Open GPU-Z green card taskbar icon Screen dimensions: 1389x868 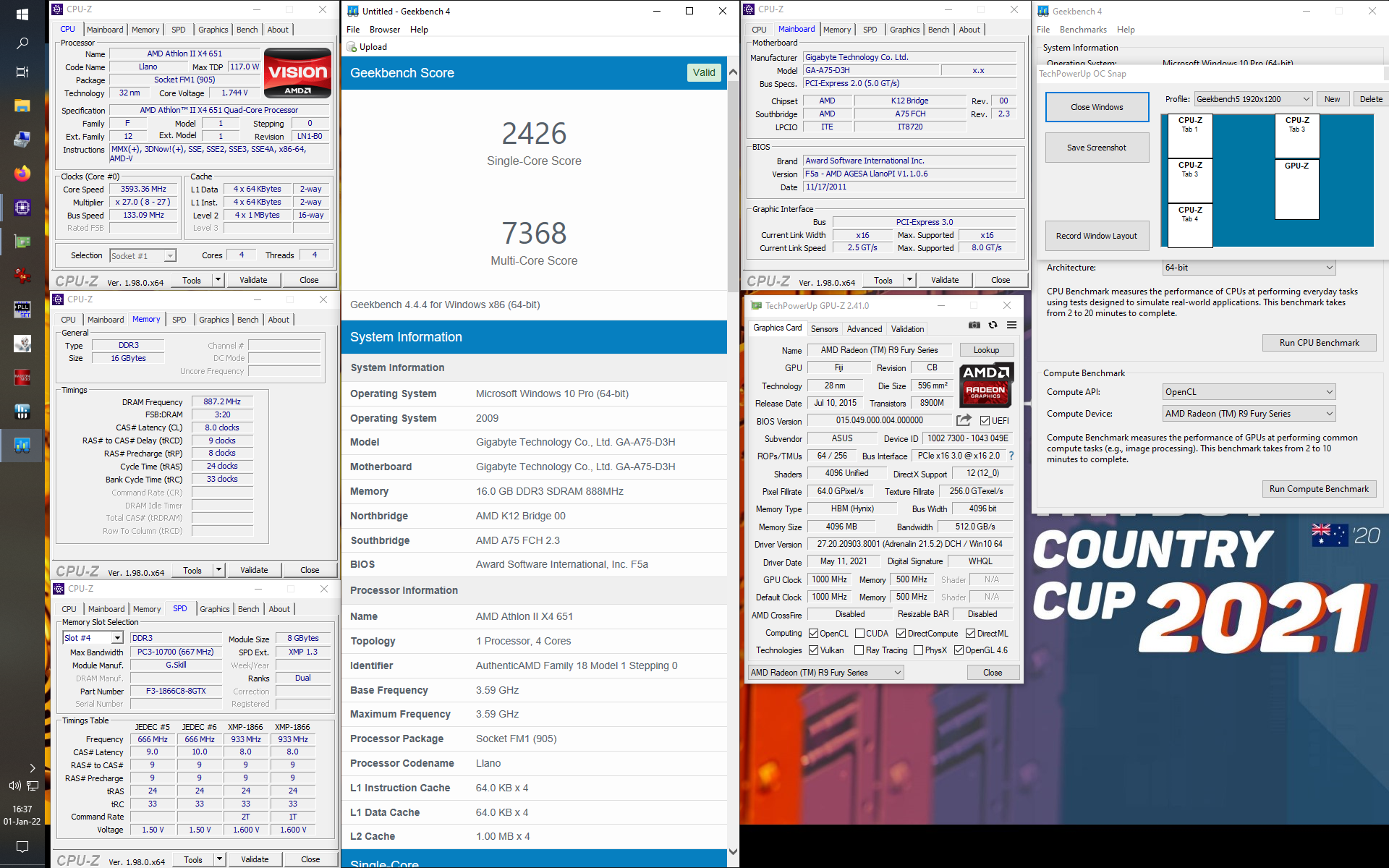(22, 242)
